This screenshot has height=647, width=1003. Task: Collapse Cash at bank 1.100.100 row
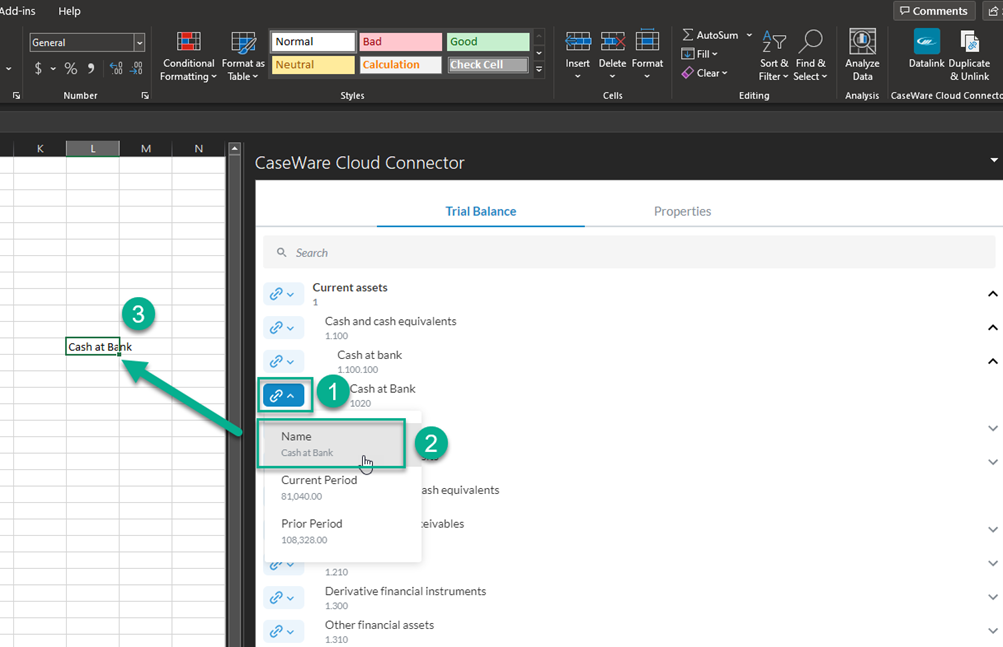(x=992, y=362)
